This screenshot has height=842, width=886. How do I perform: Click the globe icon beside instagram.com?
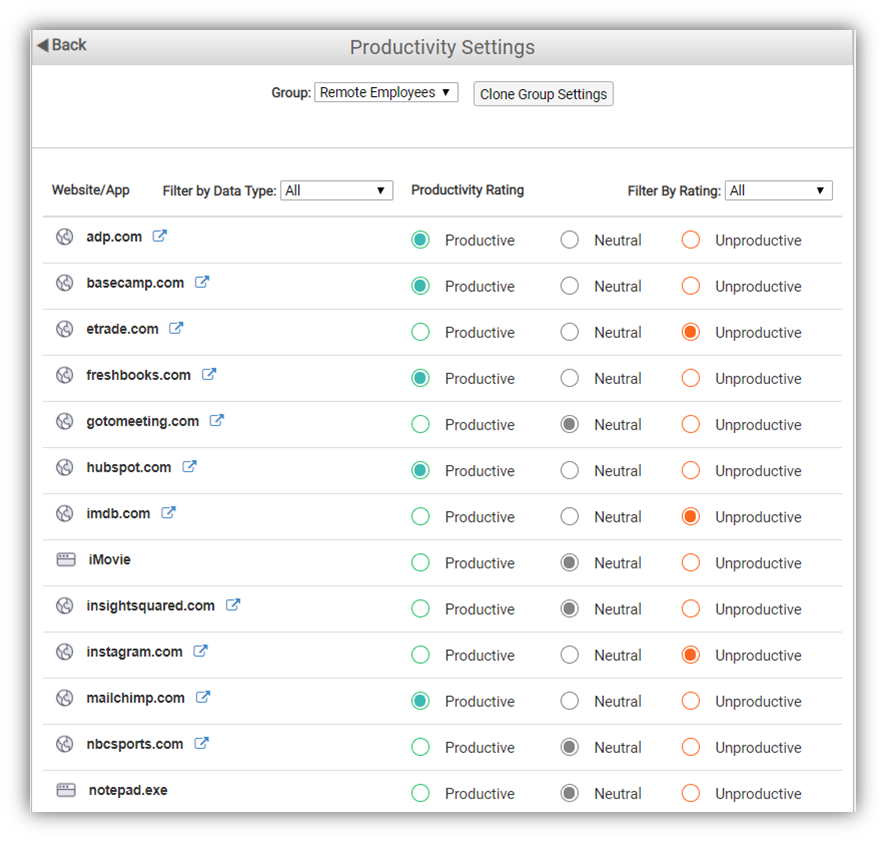(x=64, y=652)
